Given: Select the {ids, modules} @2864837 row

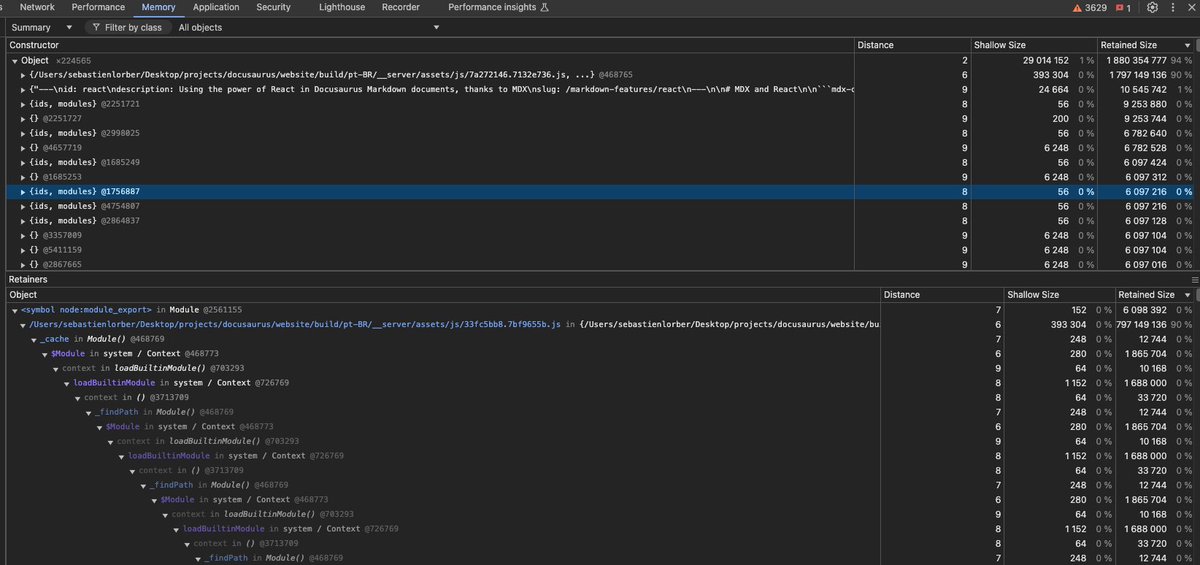Looking at the screenshot, I should pos(598,220).
